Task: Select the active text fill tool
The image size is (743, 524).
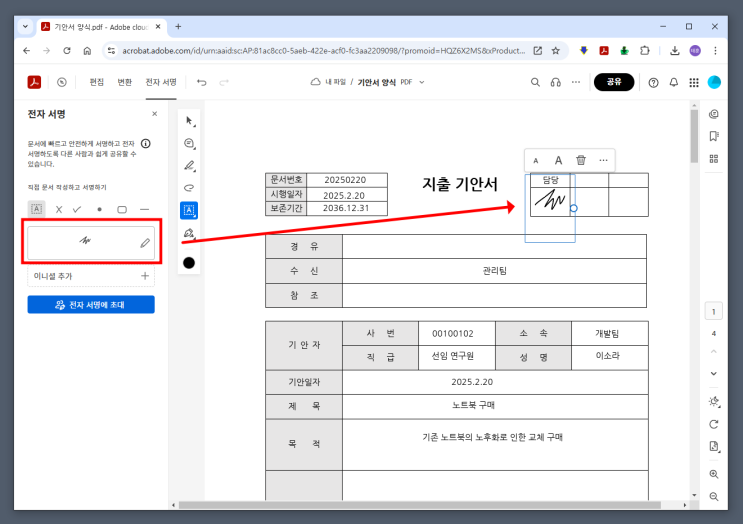Action: pos(189,210)
